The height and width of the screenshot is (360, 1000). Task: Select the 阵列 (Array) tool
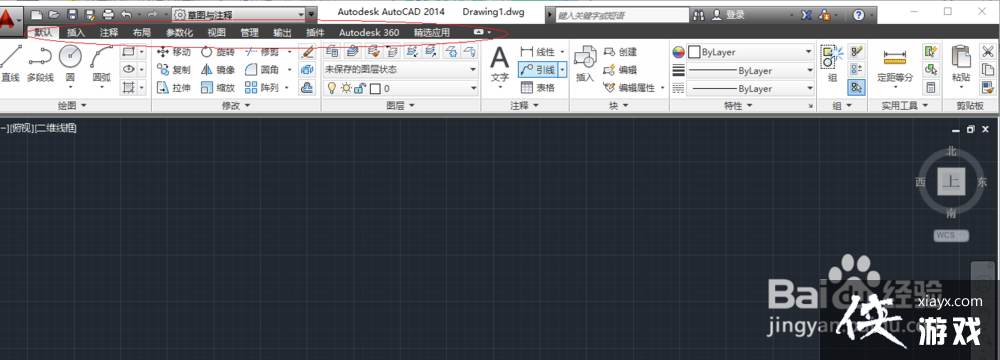click(x=261, y=88)
